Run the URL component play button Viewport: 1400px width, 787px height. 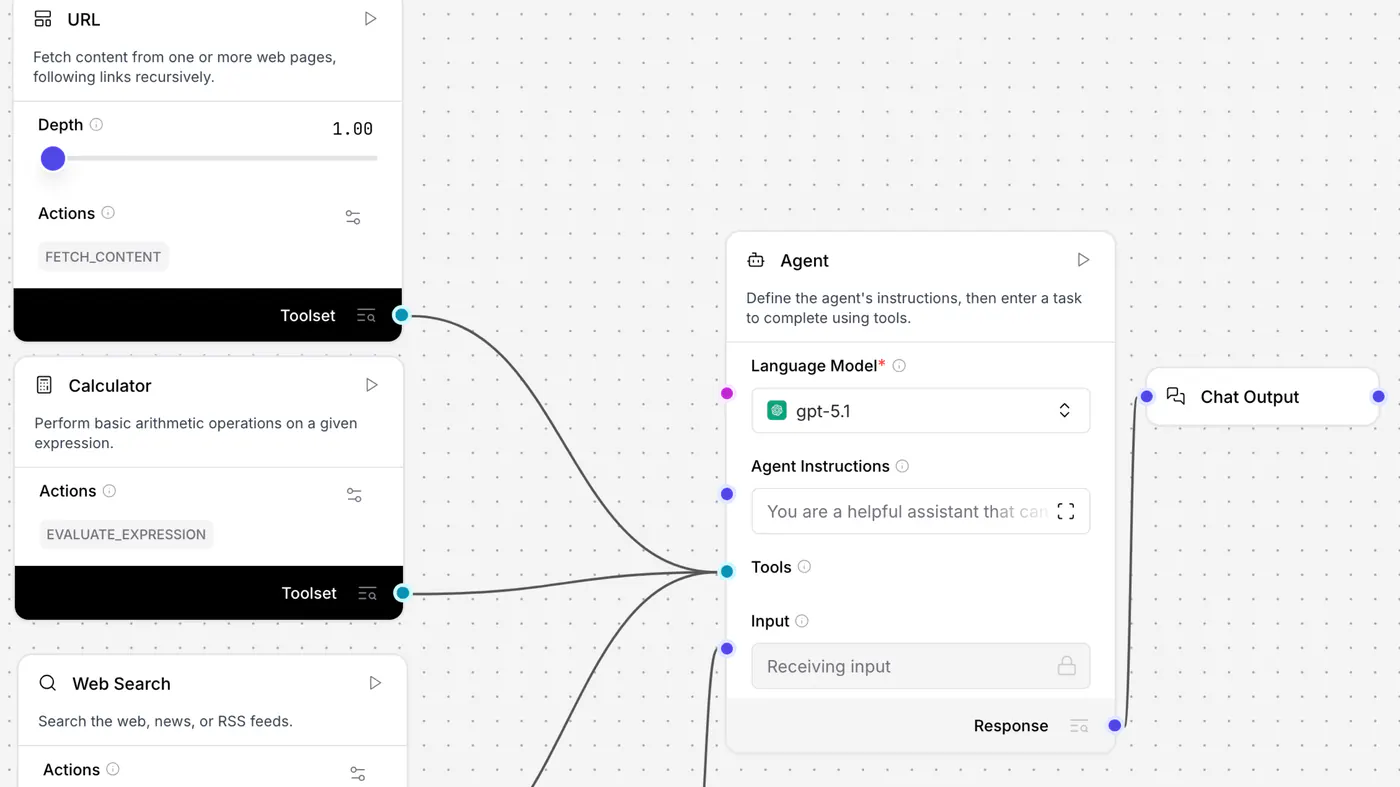[371, 19]
